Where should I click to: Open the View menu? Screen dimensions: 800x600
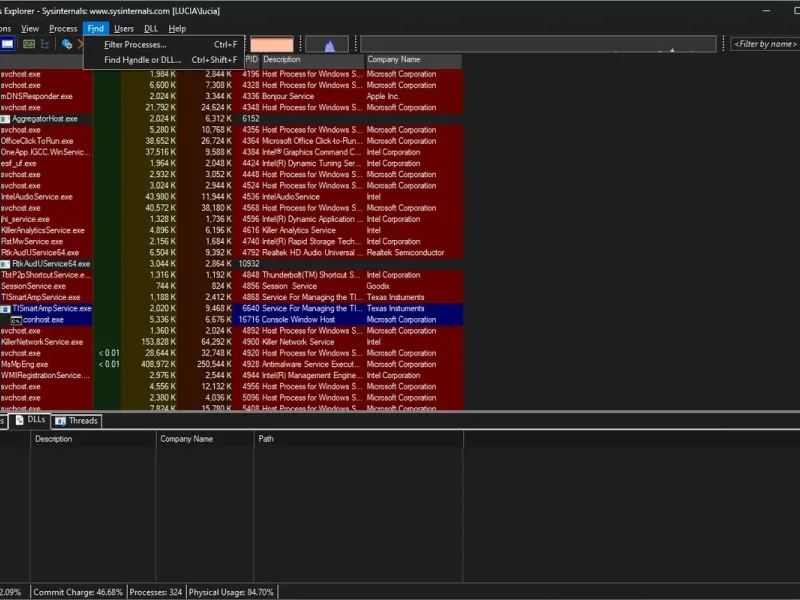pos(30,29)
